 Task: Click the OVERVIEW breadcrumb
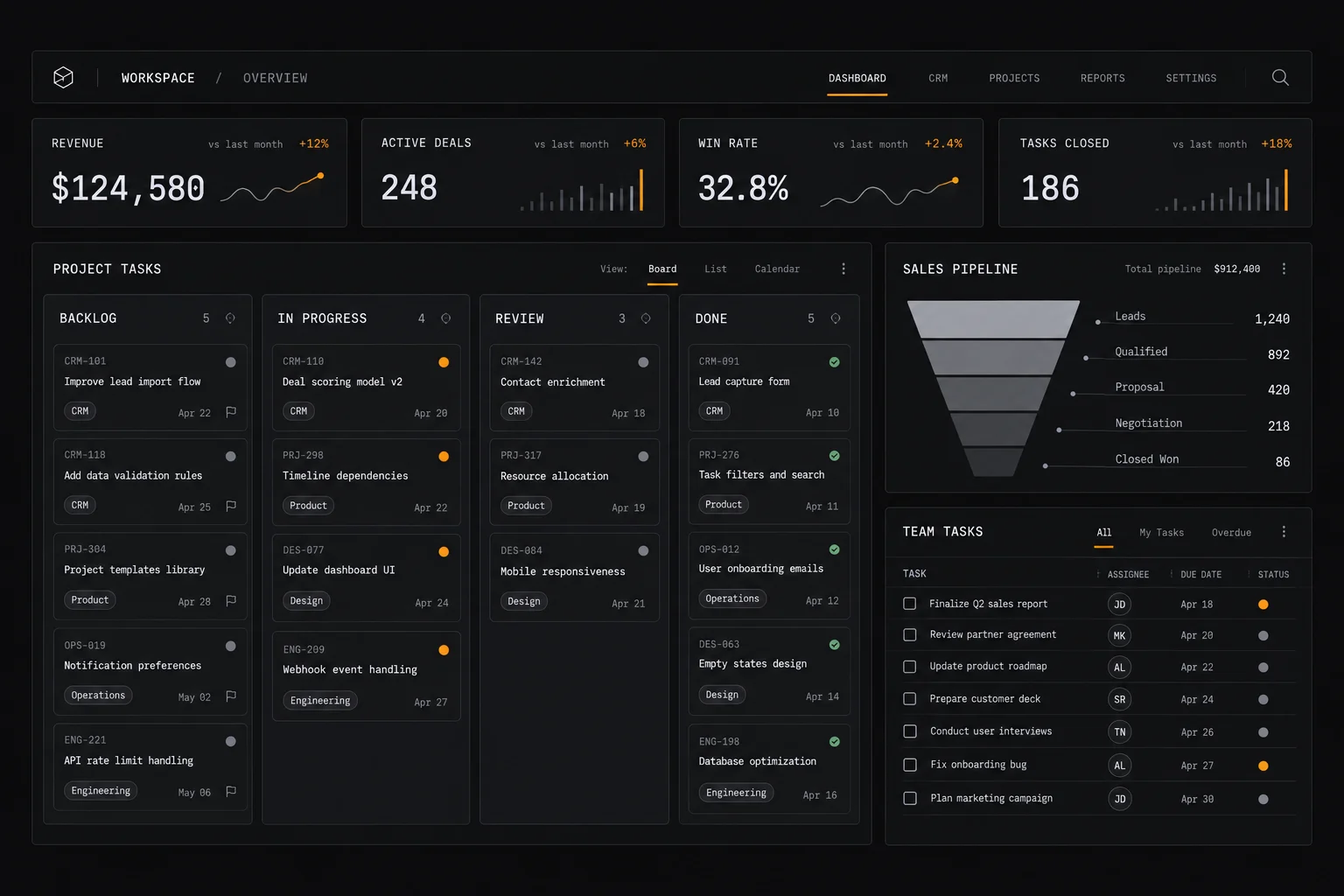click(x=276, y=78)
